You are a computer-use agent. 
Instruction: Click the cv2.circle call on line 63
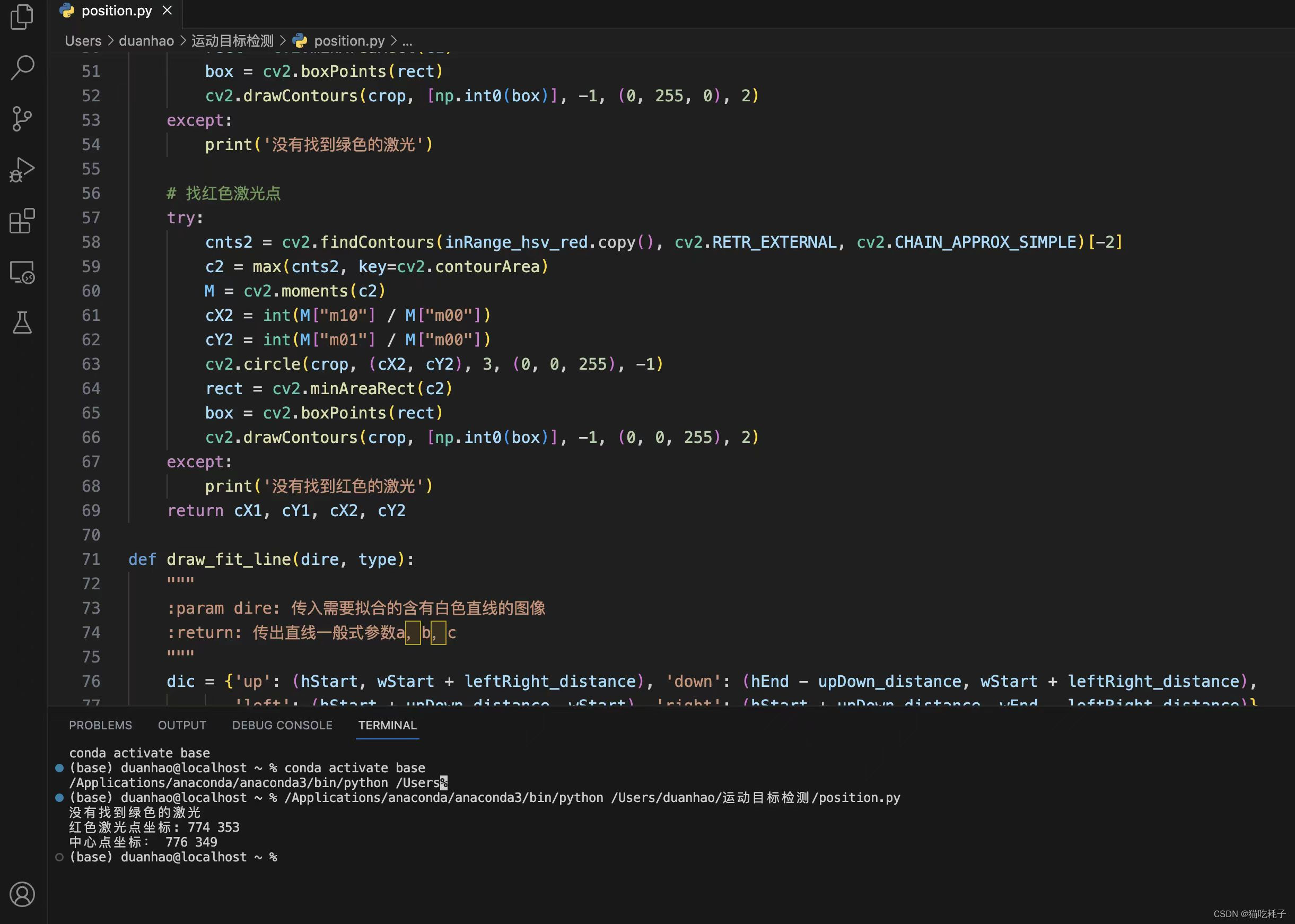pyautogui.click(x=434, y=364)
